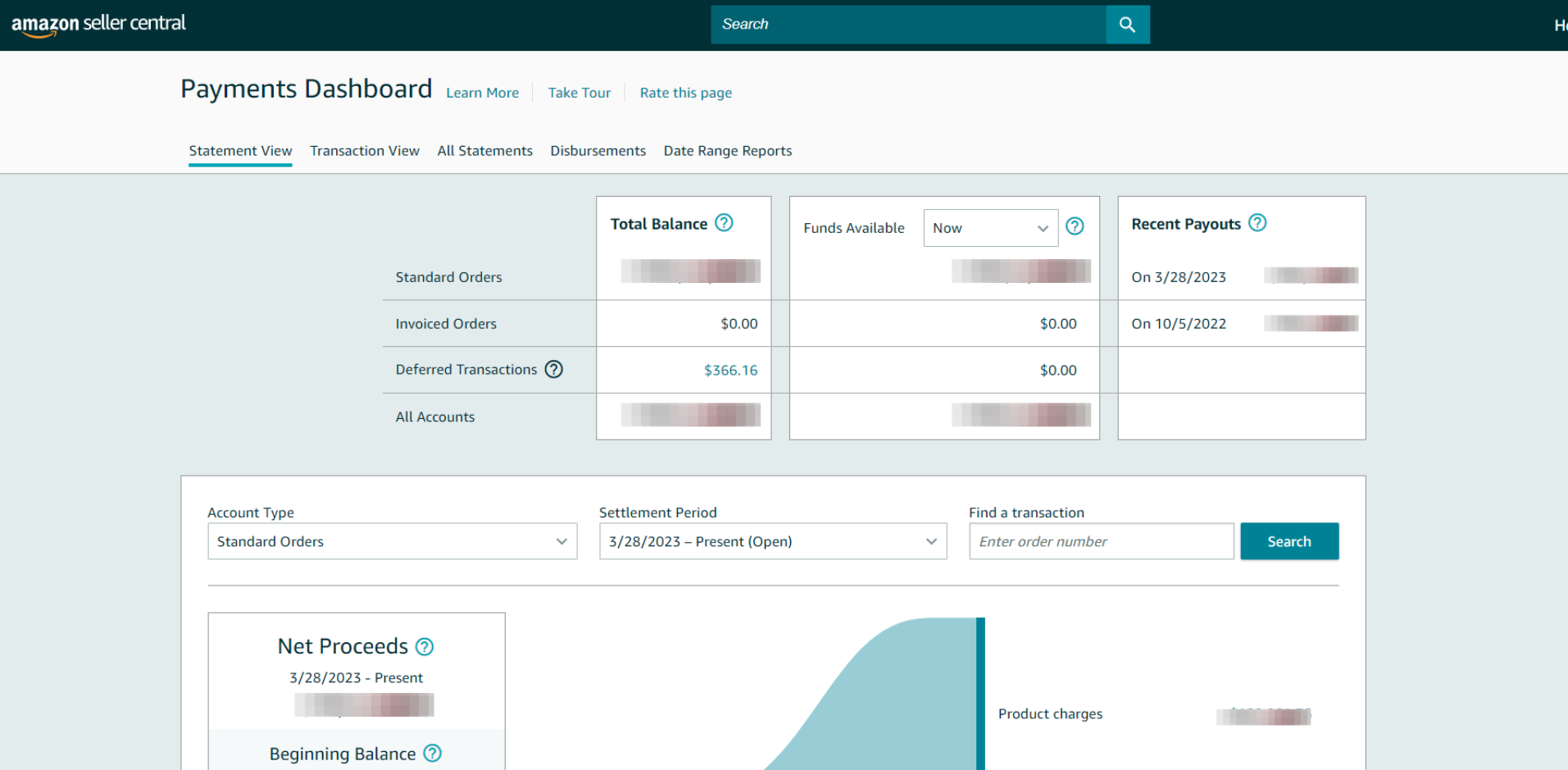This screenshot has height=770, width=1568.
Task: Click the magnifying glass search icon
Action: [1127, 25]
